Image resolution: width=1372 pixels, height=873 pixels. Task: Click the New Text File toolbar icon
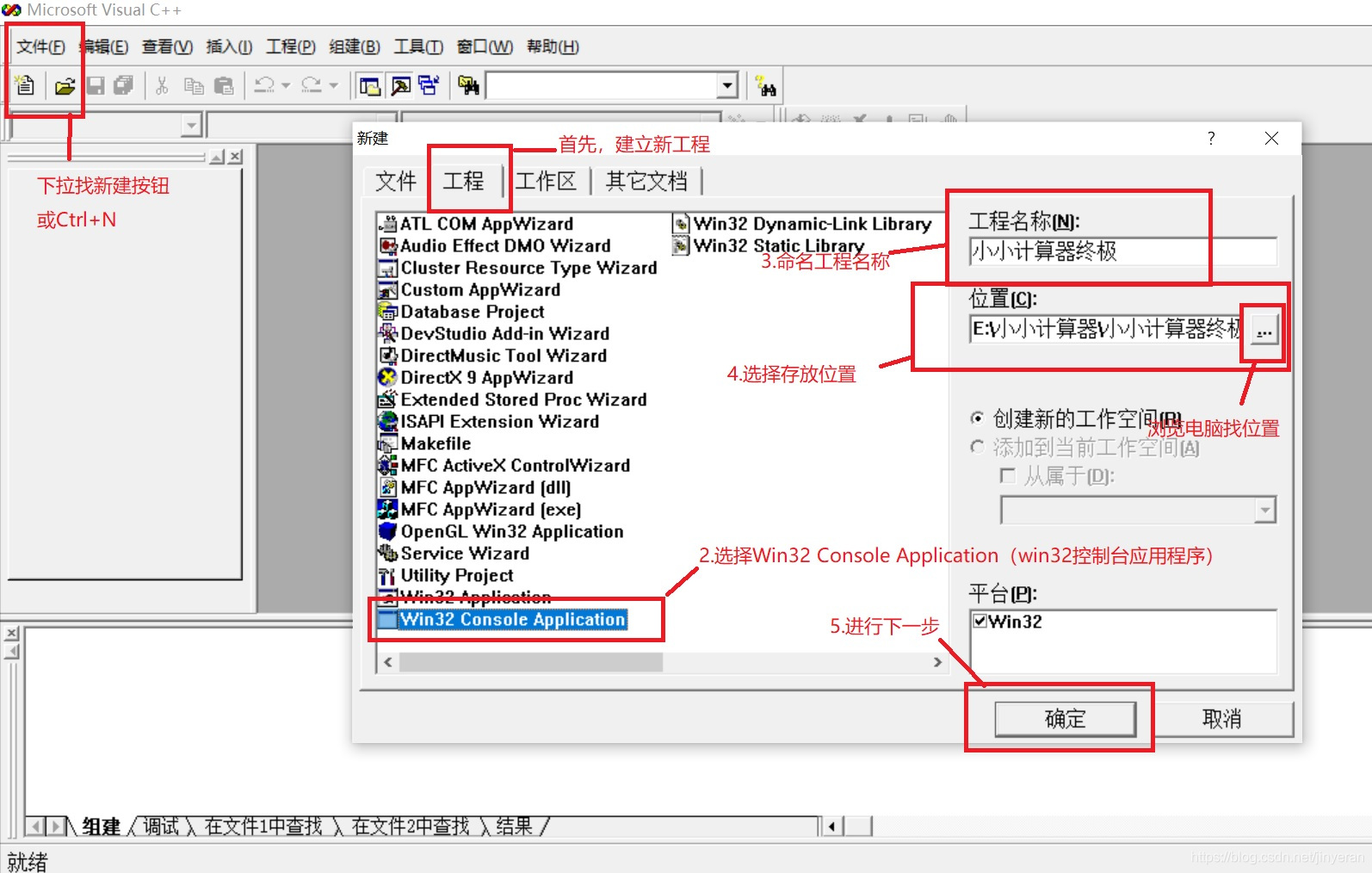tap(25, 85)
